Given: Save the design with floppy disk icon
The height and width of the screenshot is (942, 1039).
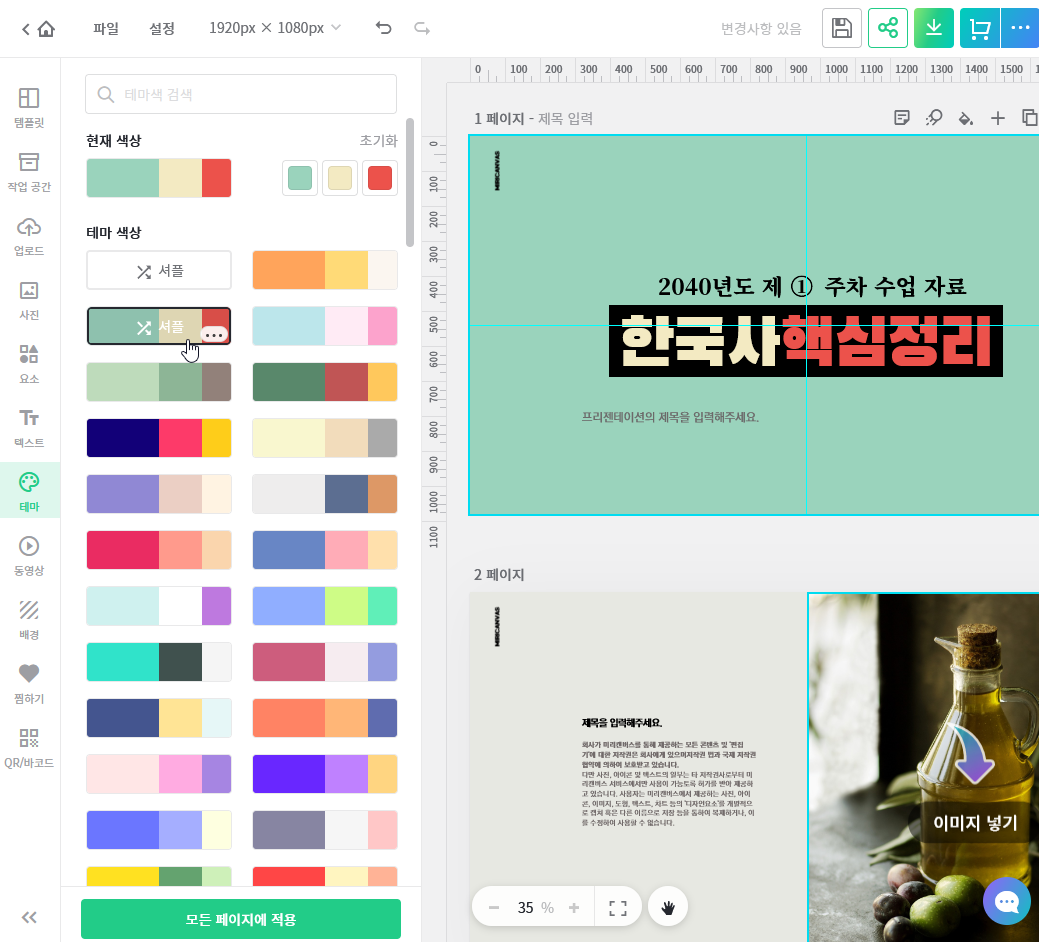Looking at the screenshot, I should coord(842,28).
